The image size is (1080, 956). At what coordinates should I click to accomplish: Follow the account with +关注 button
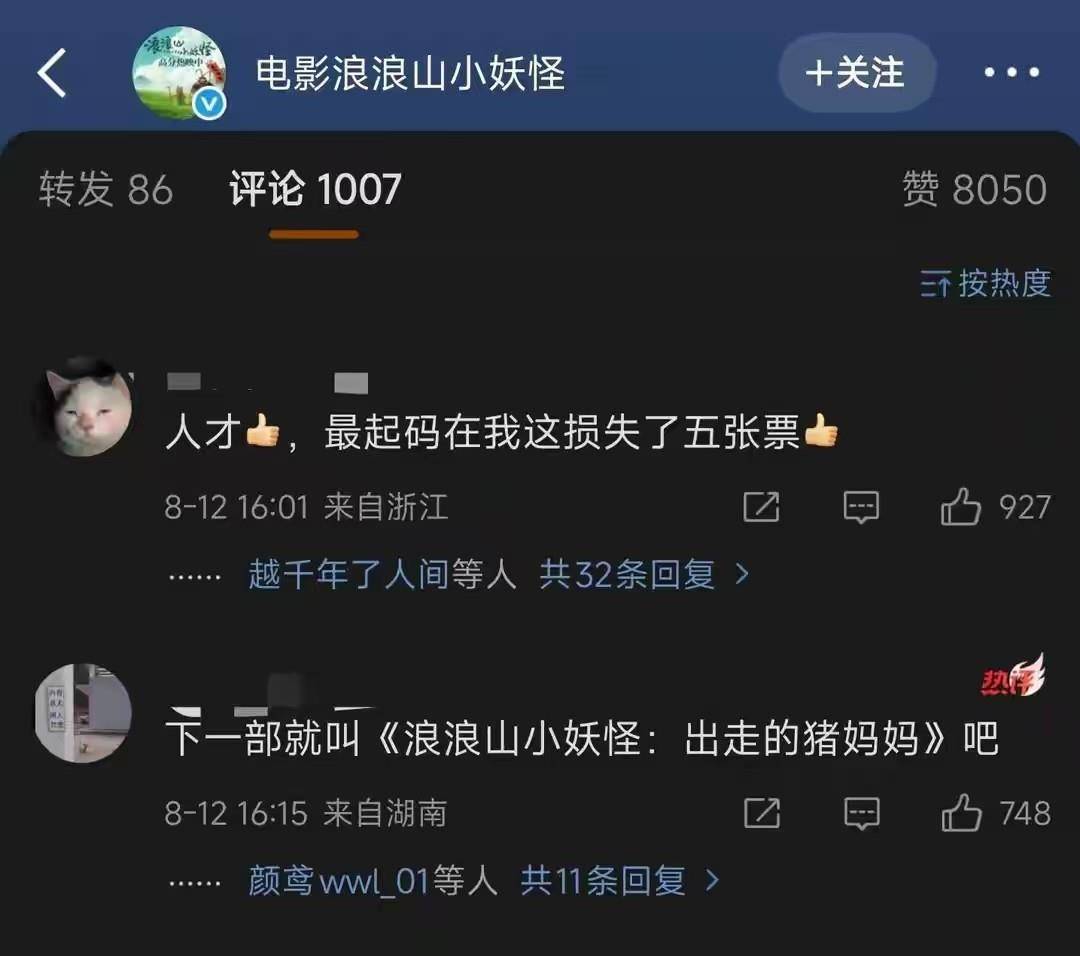tap(856, 72)
